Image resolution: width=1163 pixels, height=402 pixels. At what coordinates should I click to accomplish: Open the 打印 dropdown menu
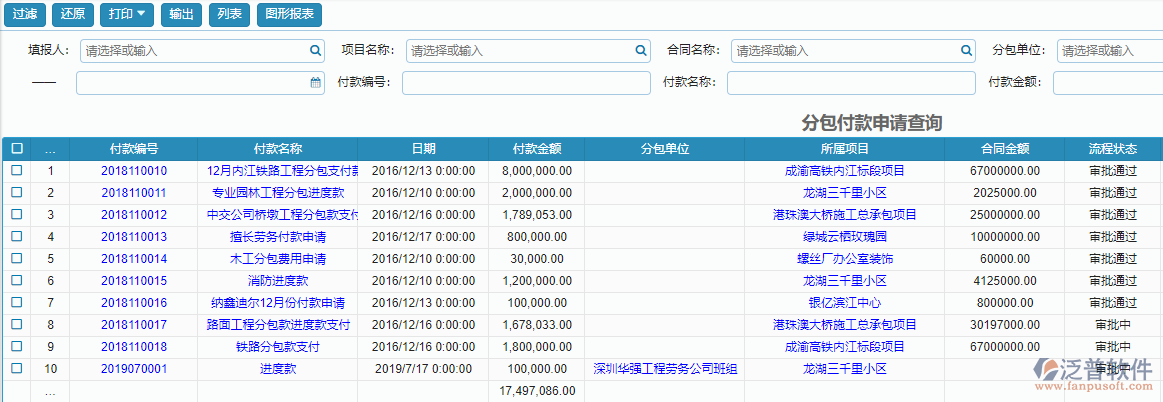pyautogui.click(x=127, y=15)
